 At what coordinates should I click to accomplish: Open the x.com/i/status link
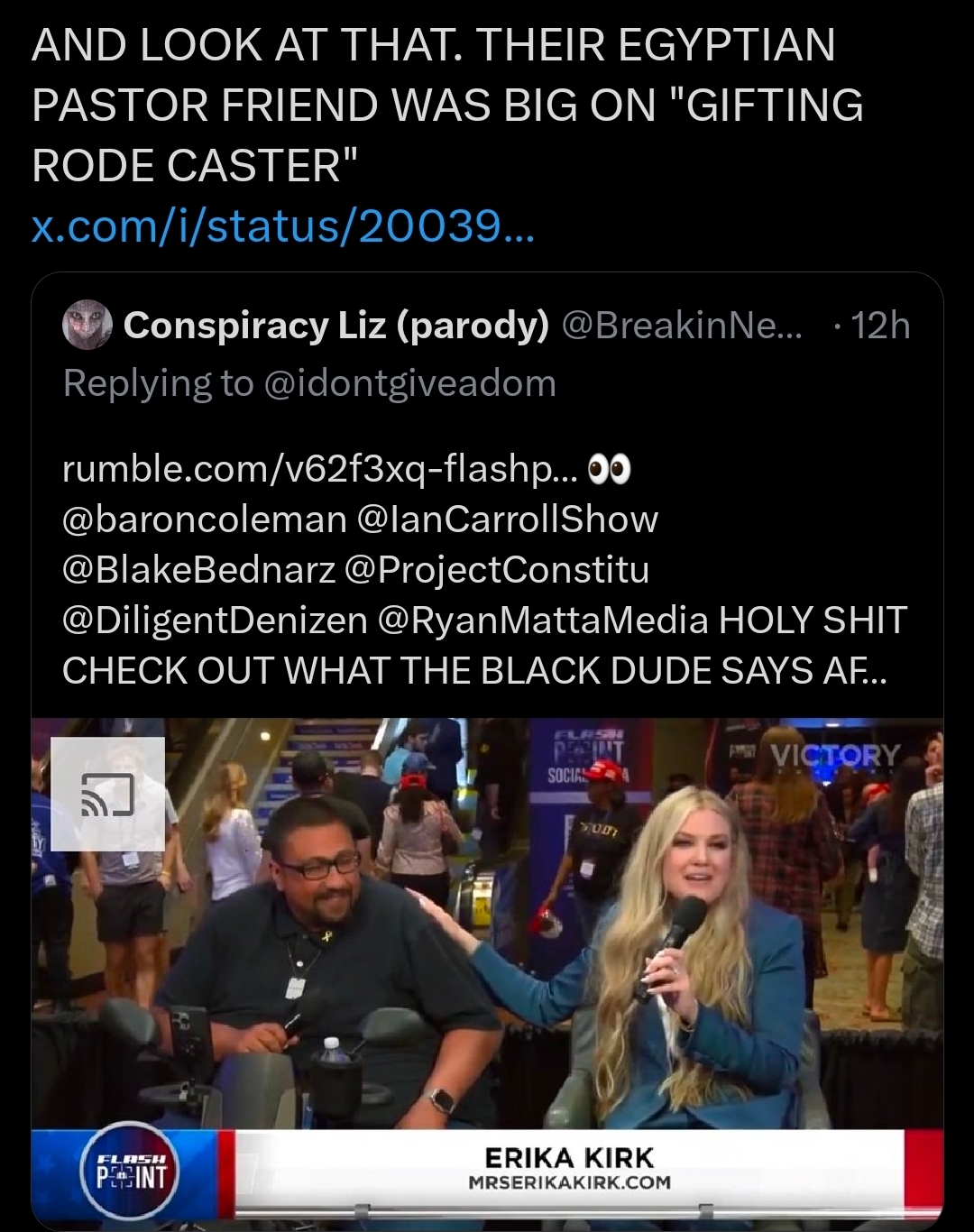tap(283, 225)
